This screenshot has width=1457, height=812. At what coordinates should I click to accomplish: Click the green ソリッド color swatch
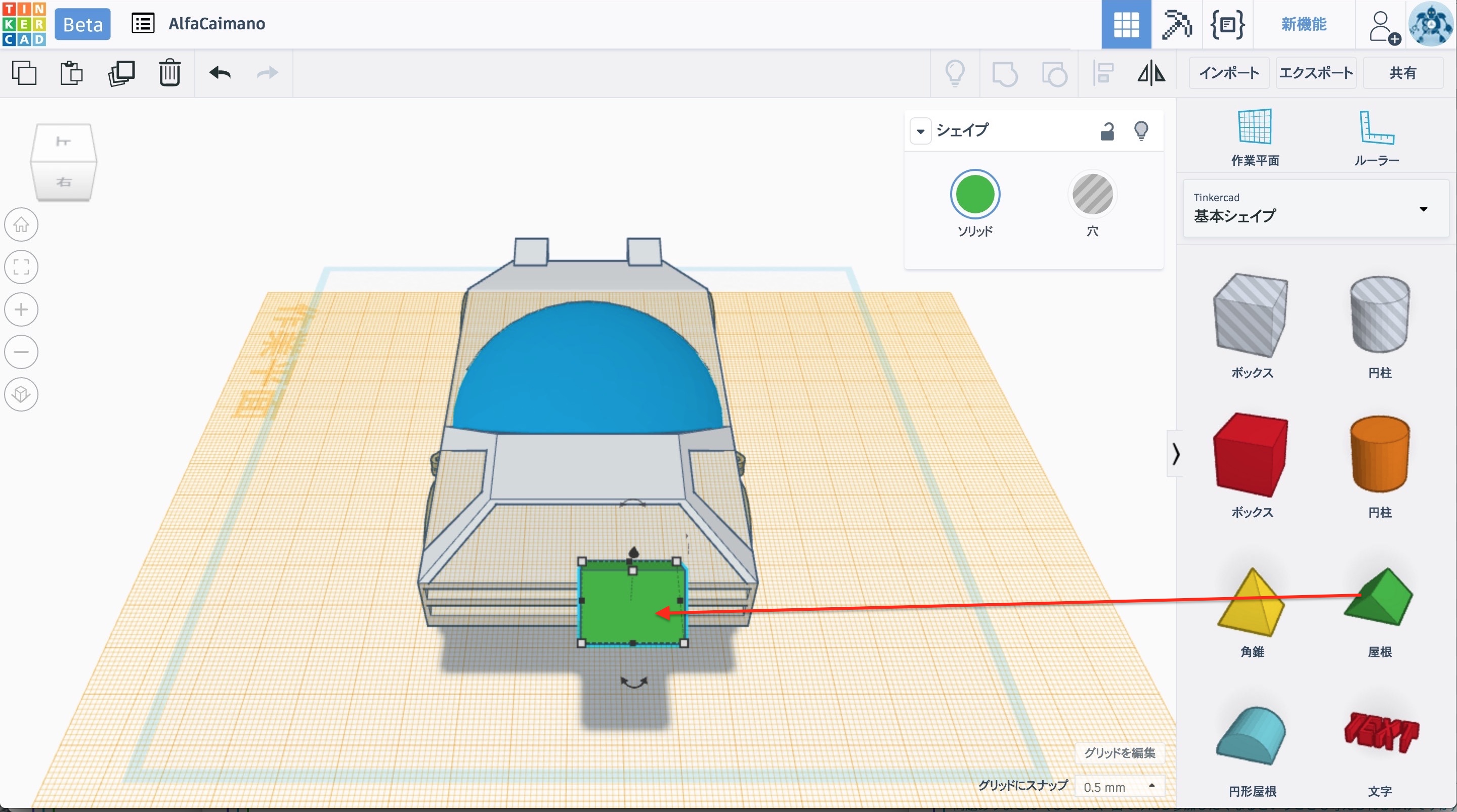coord(974,195)
